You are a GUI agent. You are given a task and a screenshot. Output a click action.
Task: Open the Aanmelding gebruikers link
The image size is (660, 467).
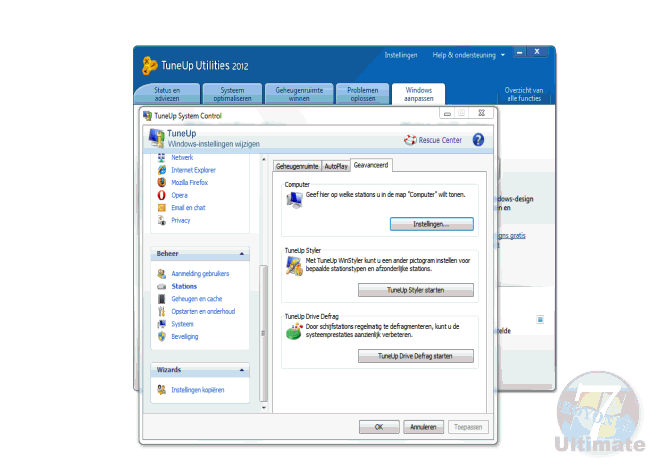200,274
